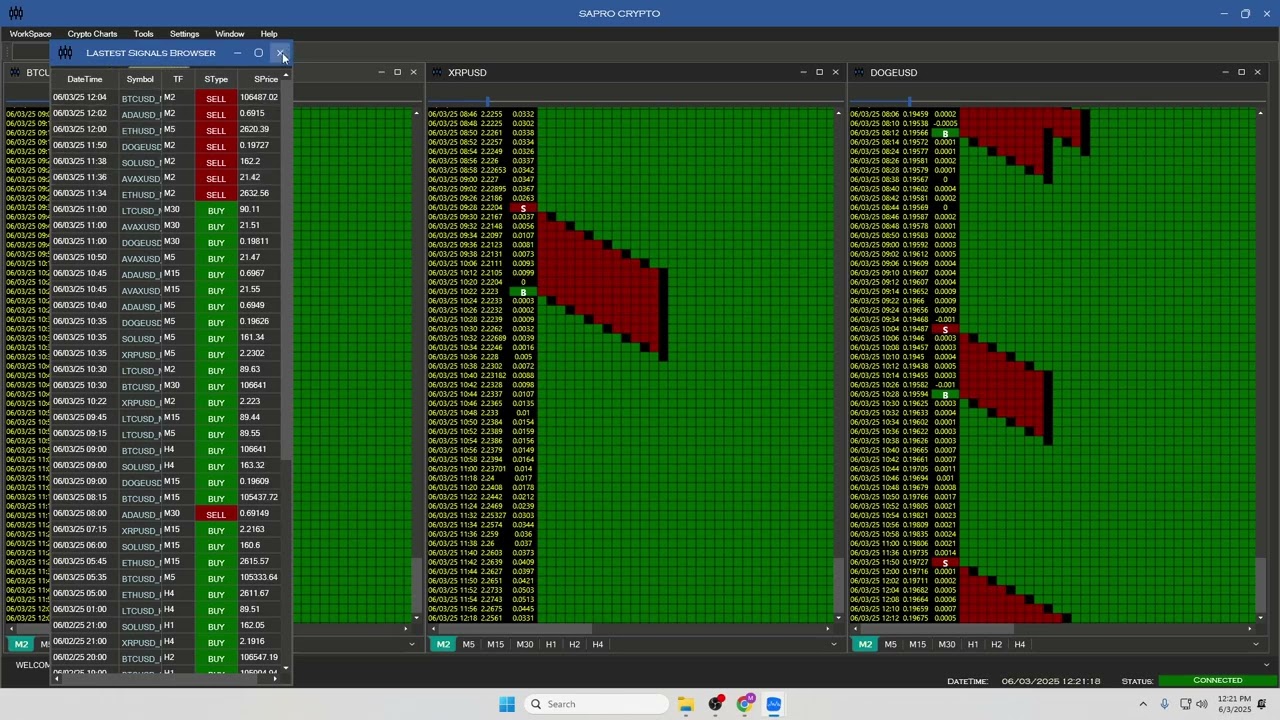Open the Window menu
This screenshot has height=720, width=1280.
coord(229,34)
